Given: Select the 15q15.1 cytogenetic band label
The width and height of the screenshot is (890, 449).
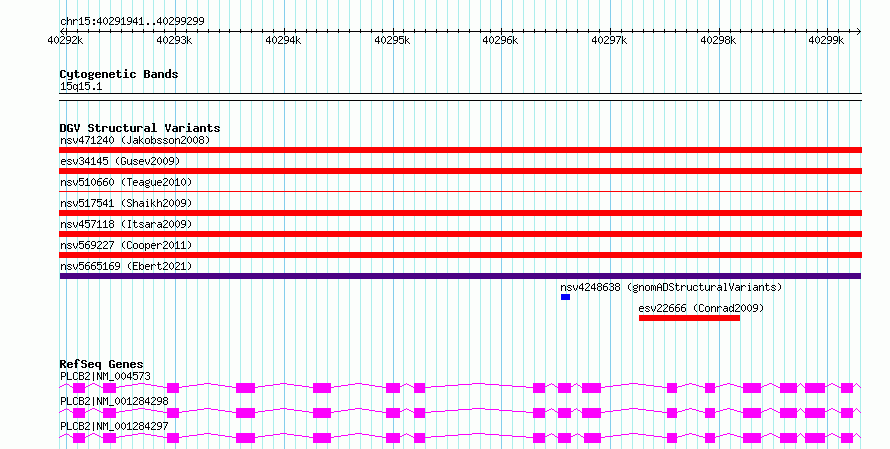Looking at the screenshot, I should point(81,87).
